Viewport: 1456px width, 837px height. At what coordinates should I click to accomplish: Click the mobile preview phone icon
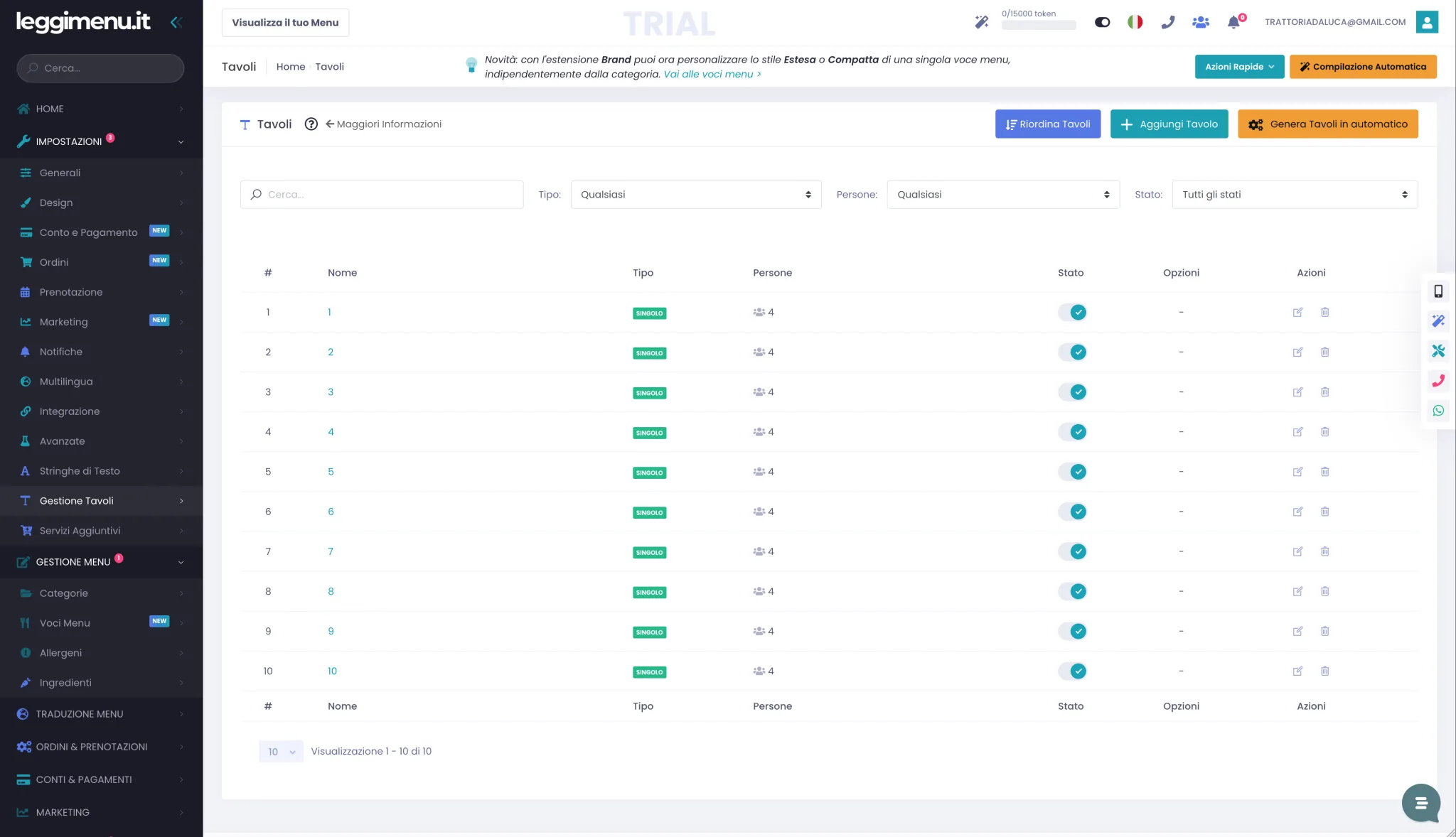pyautogui.click(x=1438, y=291)
